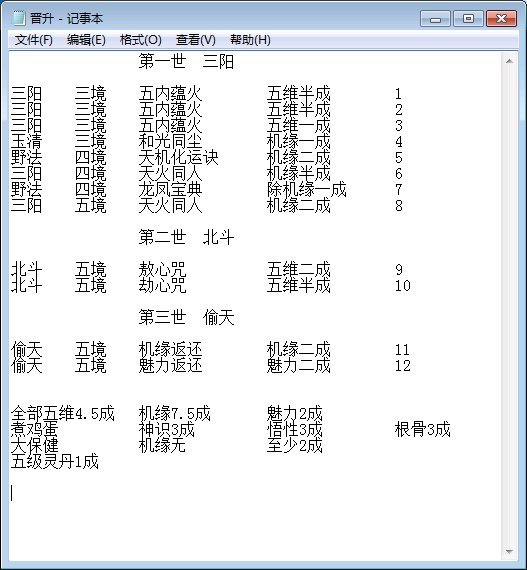Click the text 玉清
527x570 pixels.
click(x=27, y=141)
